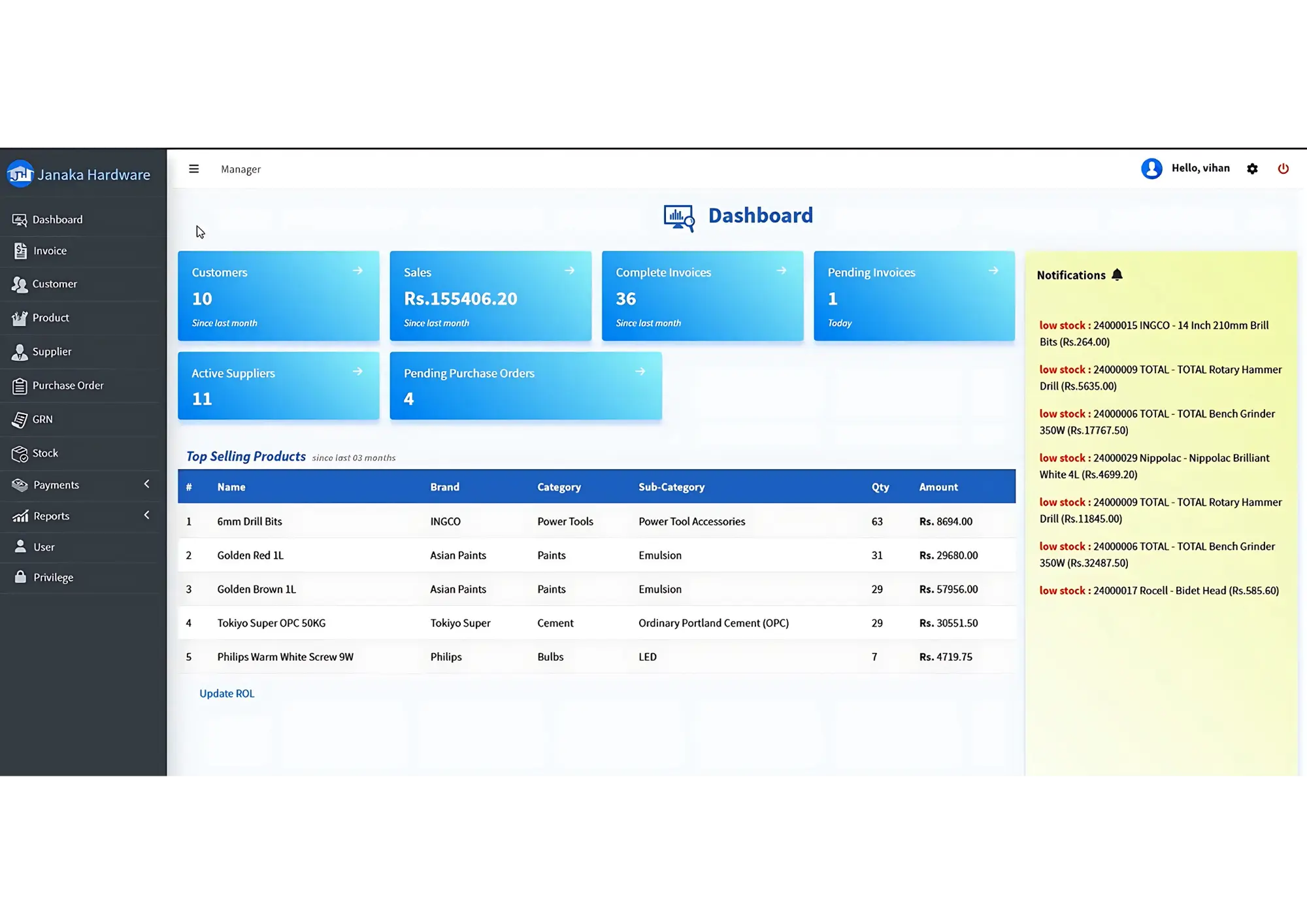Image resolution: width=1307 pixels, height=924 pixels.
Task: Log out with the red power icon
Action: click(1283, 169)
